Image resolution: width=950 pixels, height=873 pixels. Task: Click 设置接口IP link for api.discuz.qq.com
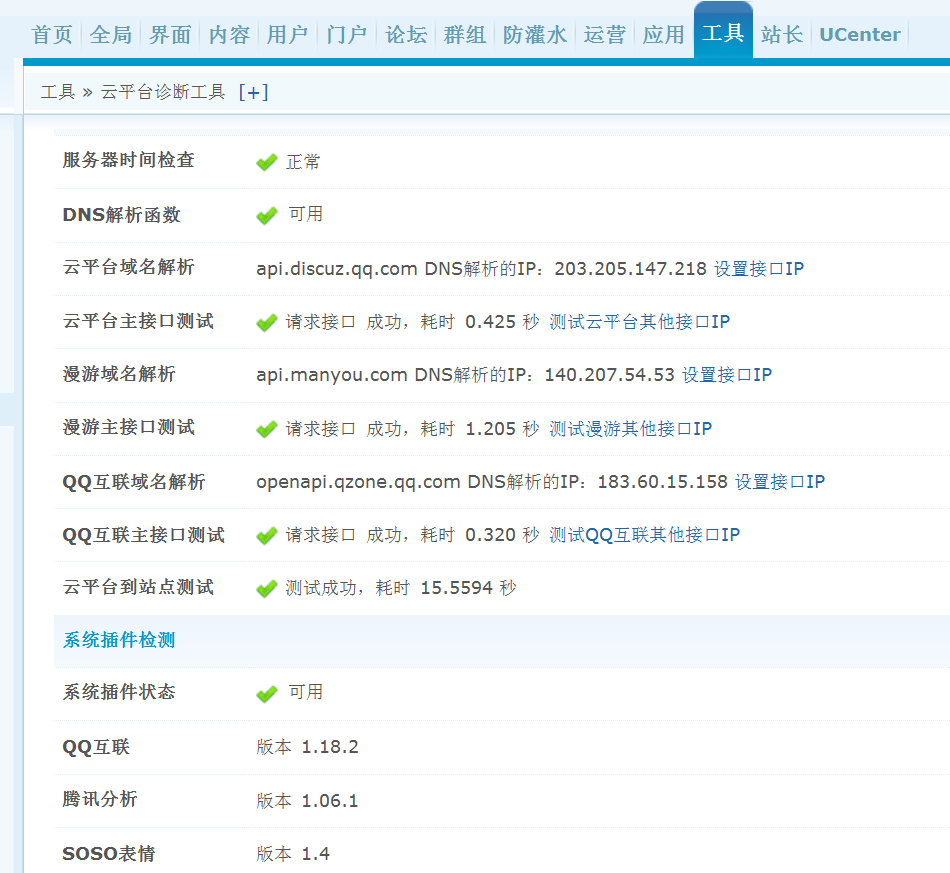point(758,269)
